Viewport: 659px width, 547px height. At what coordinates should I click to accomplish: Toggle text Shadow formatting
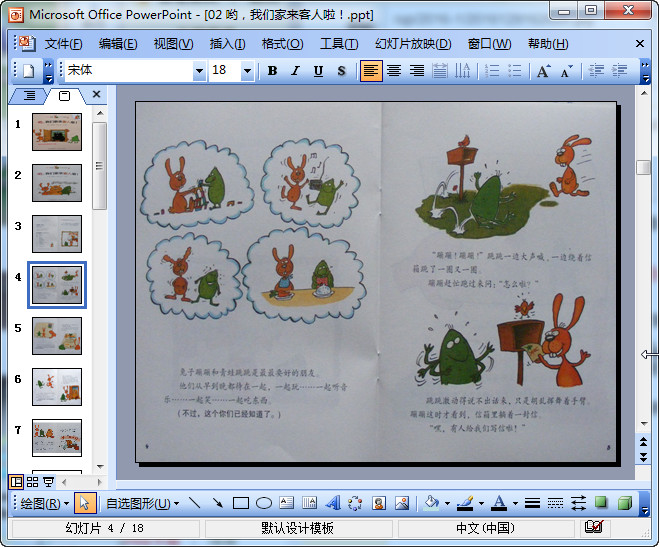tap(342, 71)
